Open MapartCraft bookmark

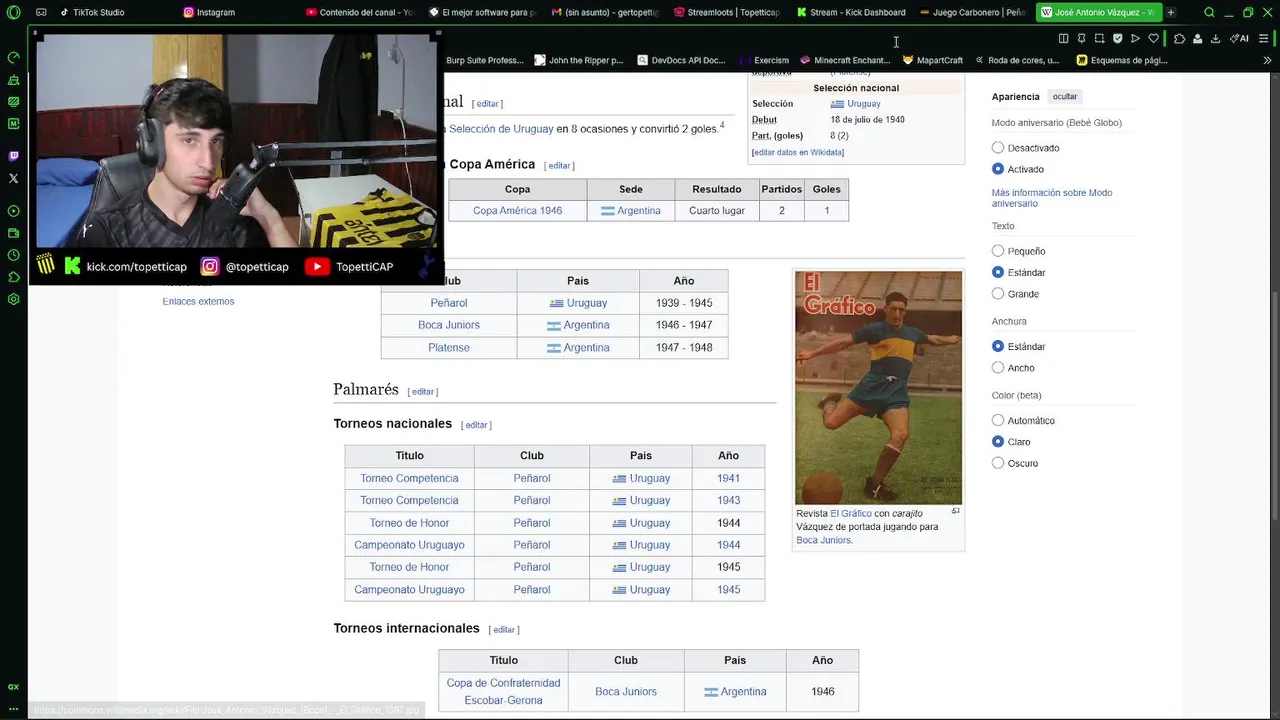pos(932,60)
